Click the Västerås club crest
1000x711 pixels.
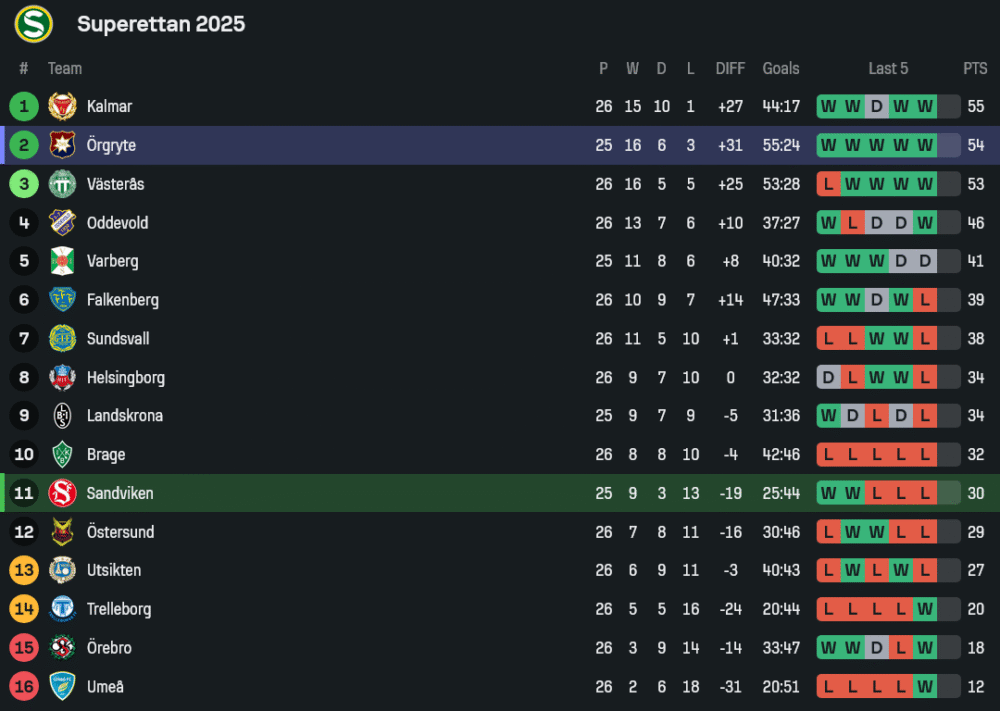tap(63, 184)
